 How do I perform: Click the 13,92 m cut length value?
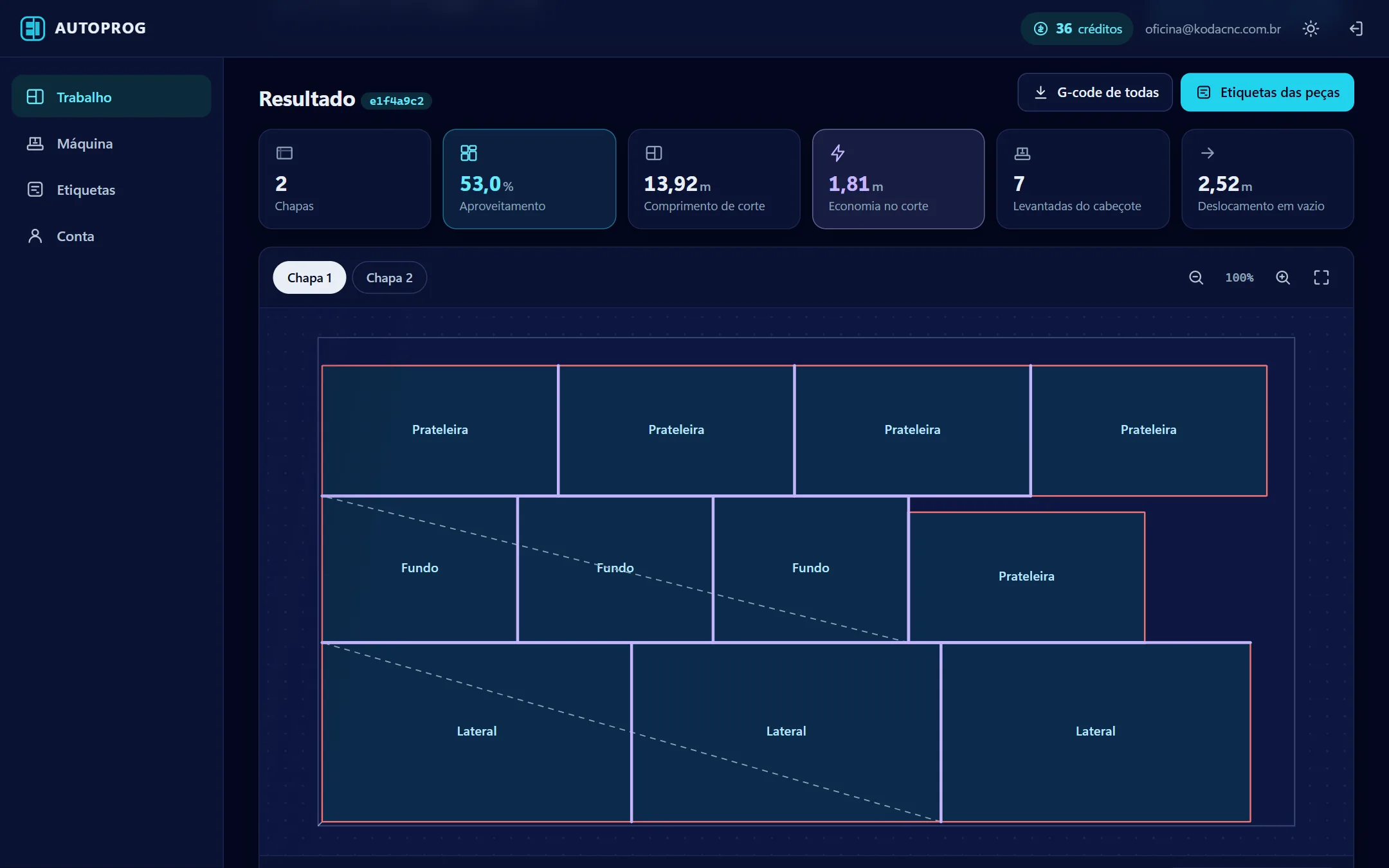(x=677, y=185)
